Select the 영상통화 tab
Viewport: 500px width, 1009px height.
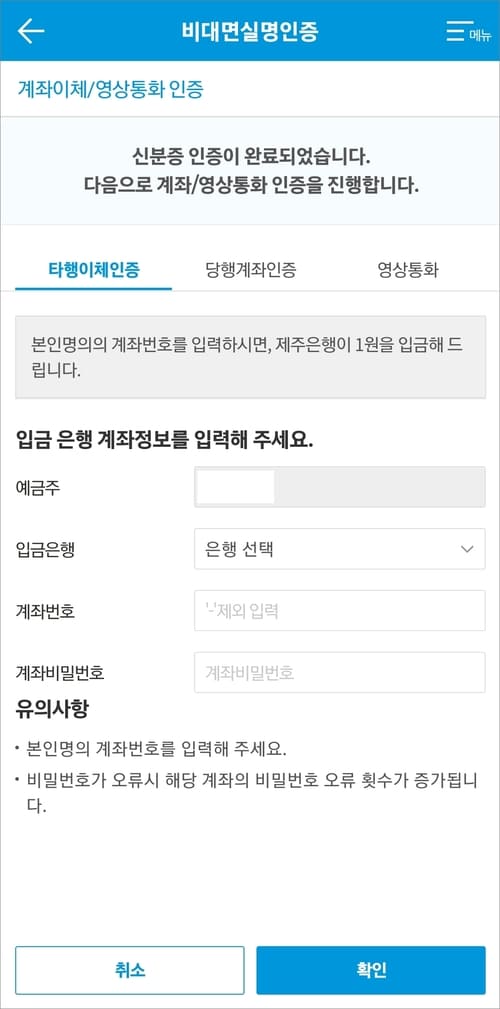coord(408,270)
